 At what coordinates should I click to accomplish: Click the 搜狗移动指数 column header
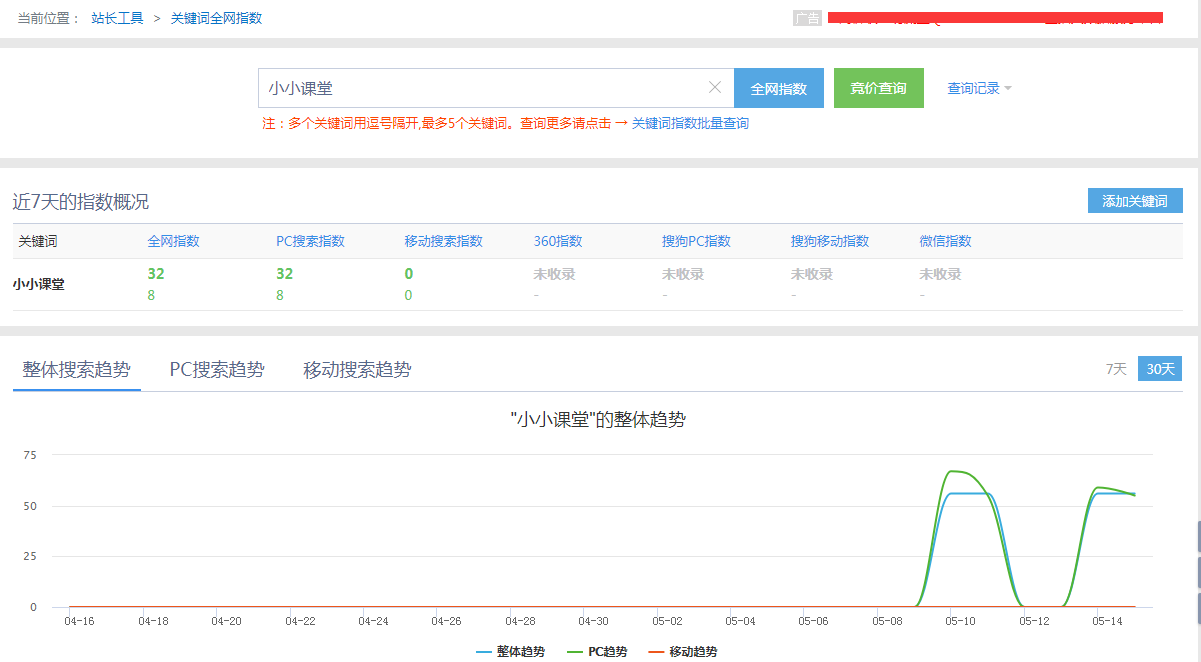click(x=830, y=241)
